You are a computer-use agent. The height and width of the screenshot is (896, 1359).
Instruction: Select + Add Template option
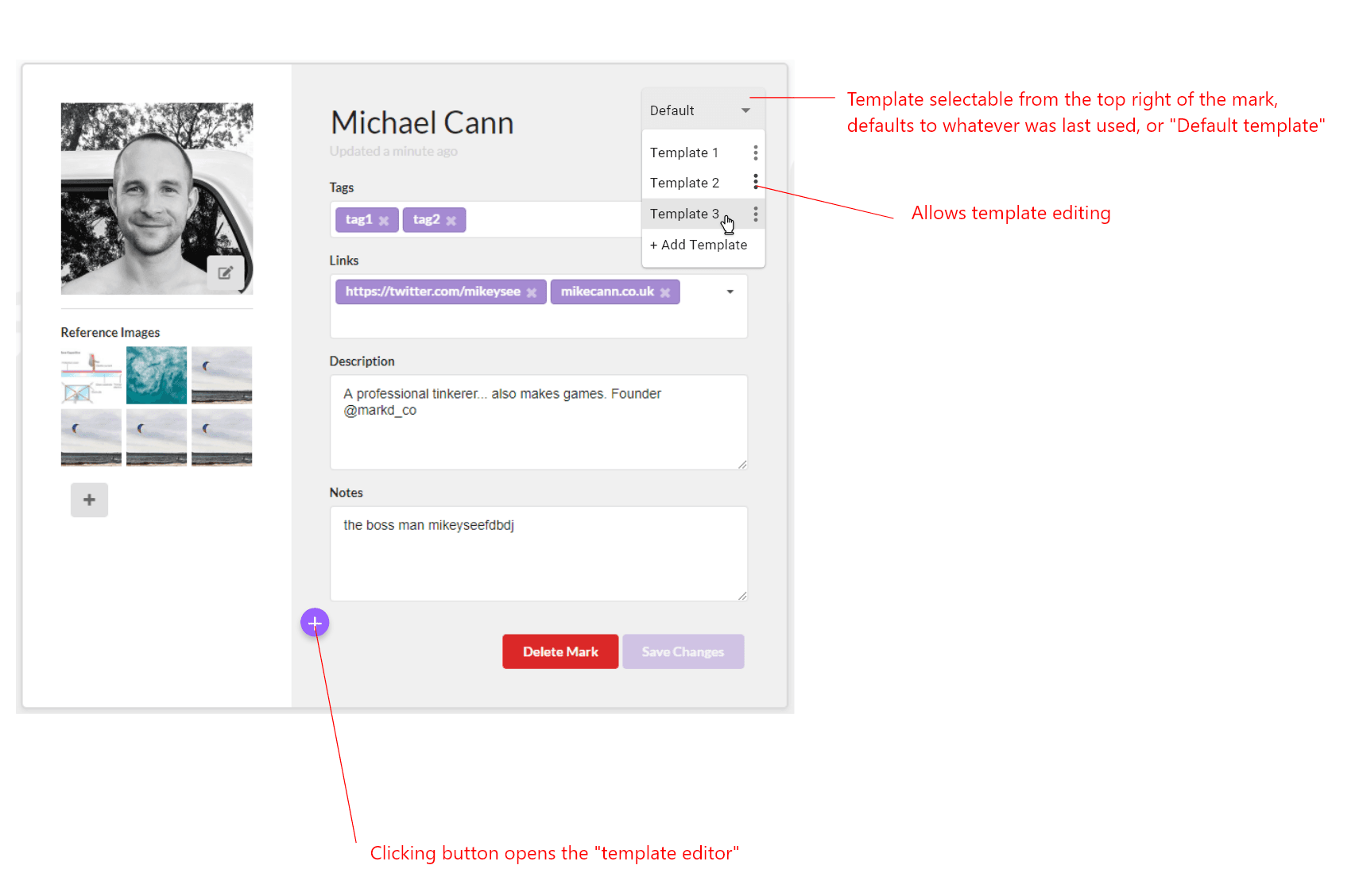pyautogui.click(x=699, y=245)
